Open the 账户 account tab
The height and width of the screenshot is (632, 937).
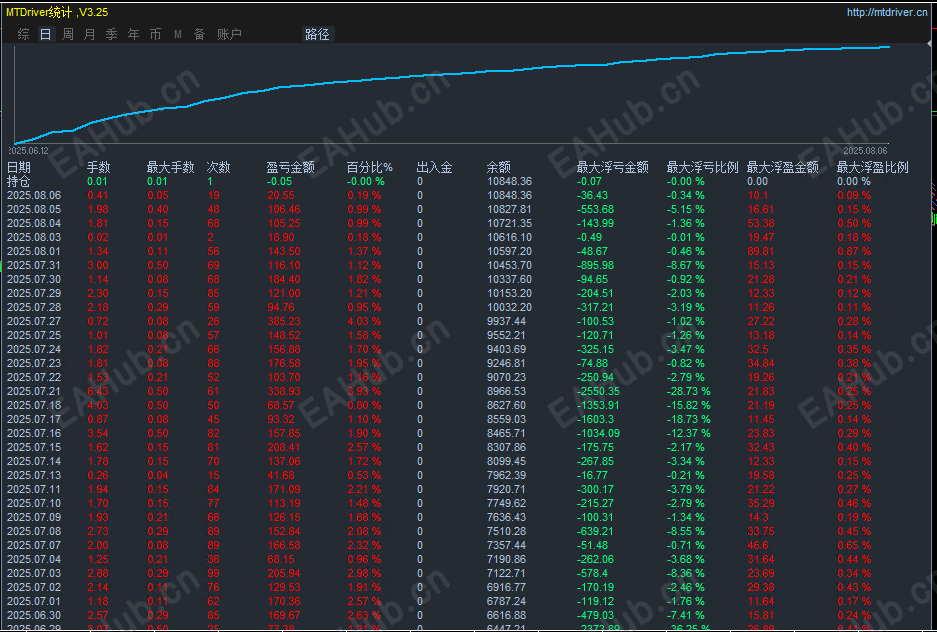[x=229, y=34]
